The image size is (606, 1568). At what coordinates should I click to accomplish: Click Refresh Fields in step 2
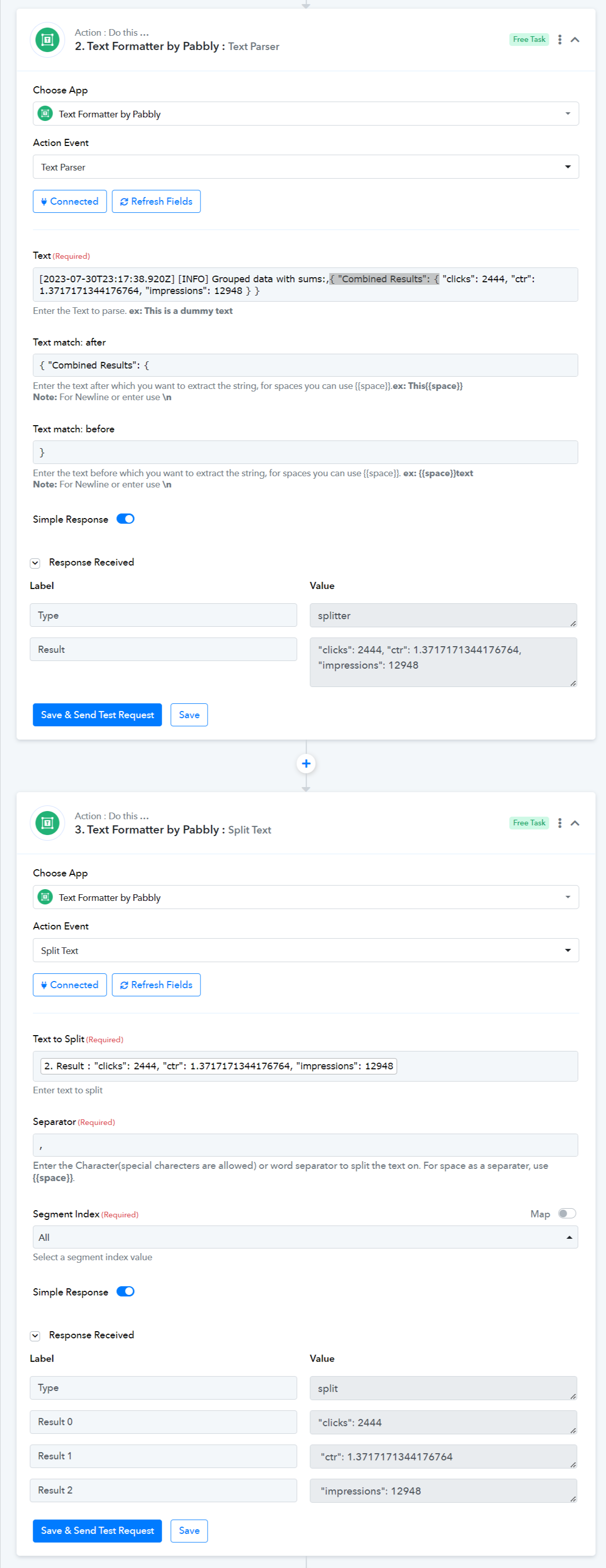157,202
